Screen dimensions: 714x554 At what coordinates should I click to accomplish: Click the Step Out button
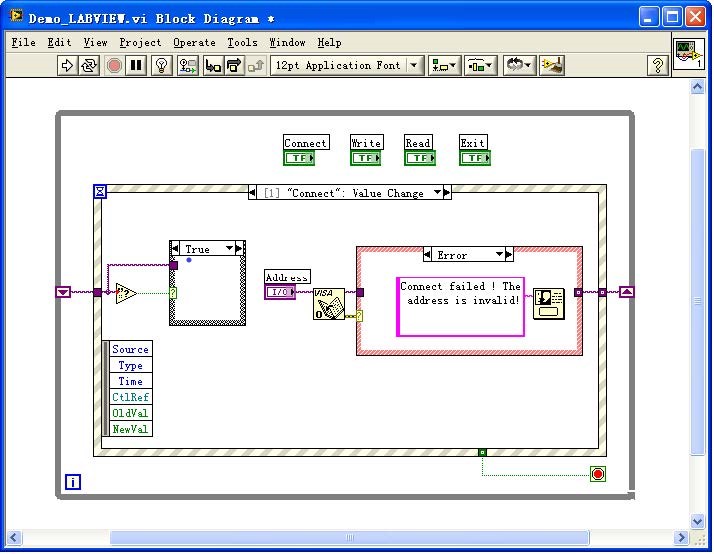point(255,66)
